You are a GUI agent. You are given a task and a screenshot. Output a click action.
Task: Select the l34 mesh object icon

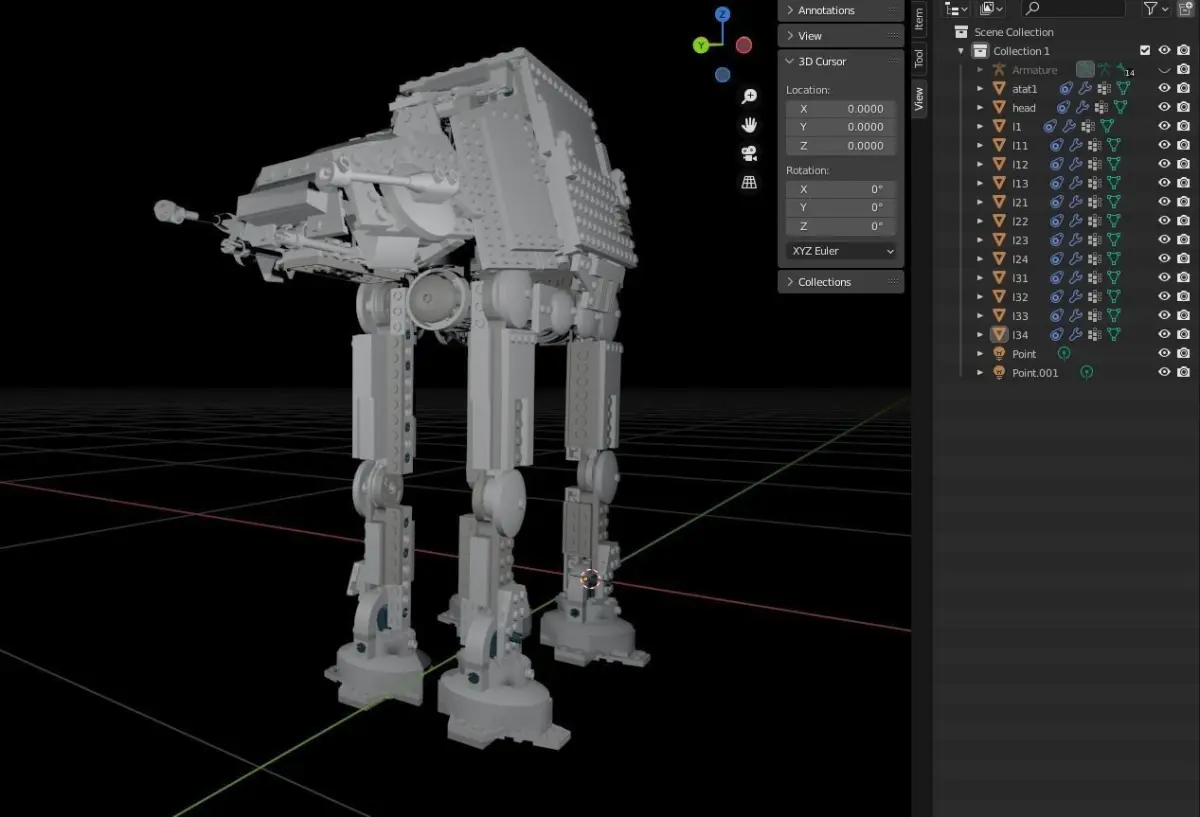coord(998,334)
